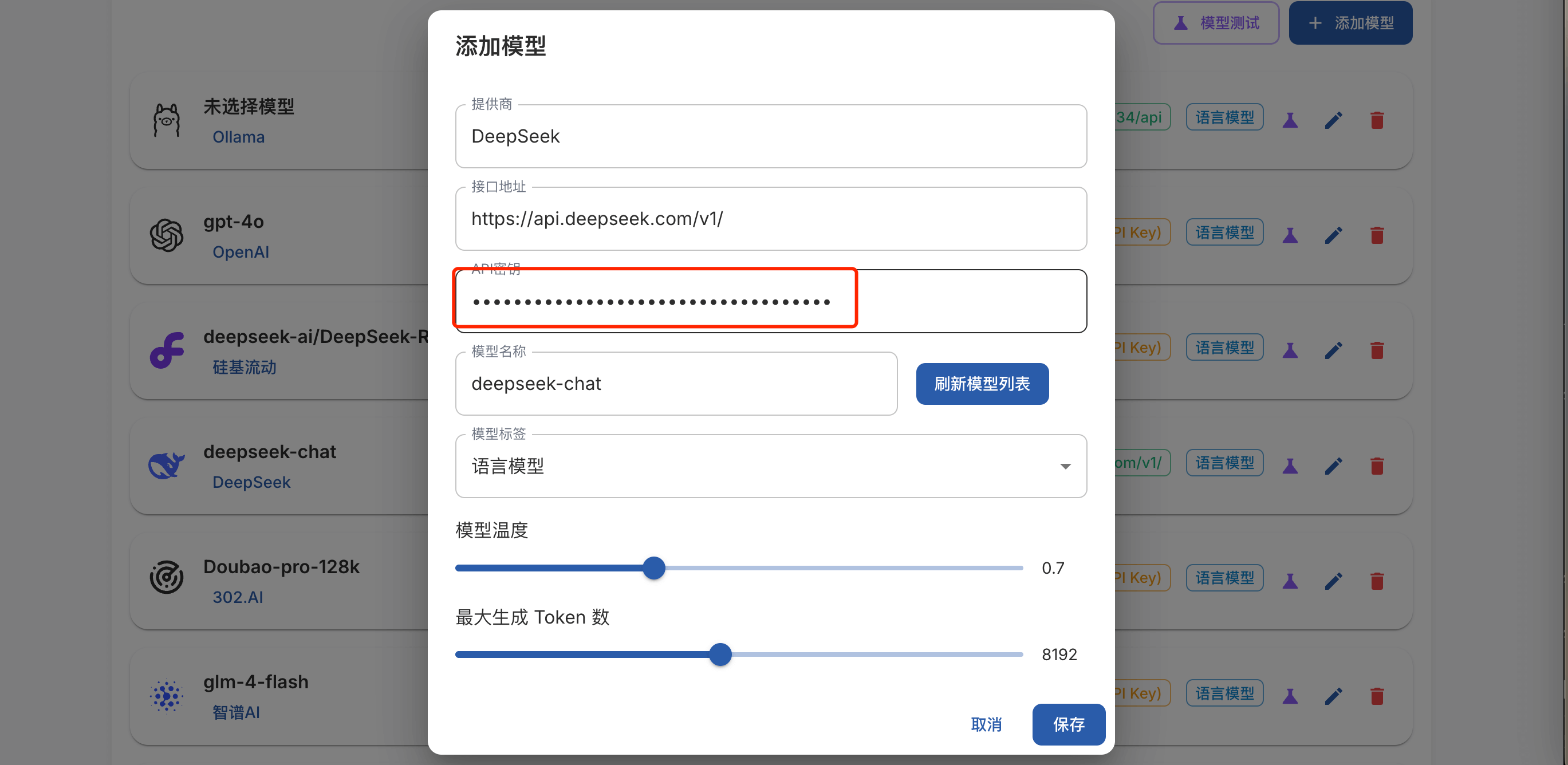Click the 未选择模型 title text
Screen dimensions: 1568x765
coord(249,107)
